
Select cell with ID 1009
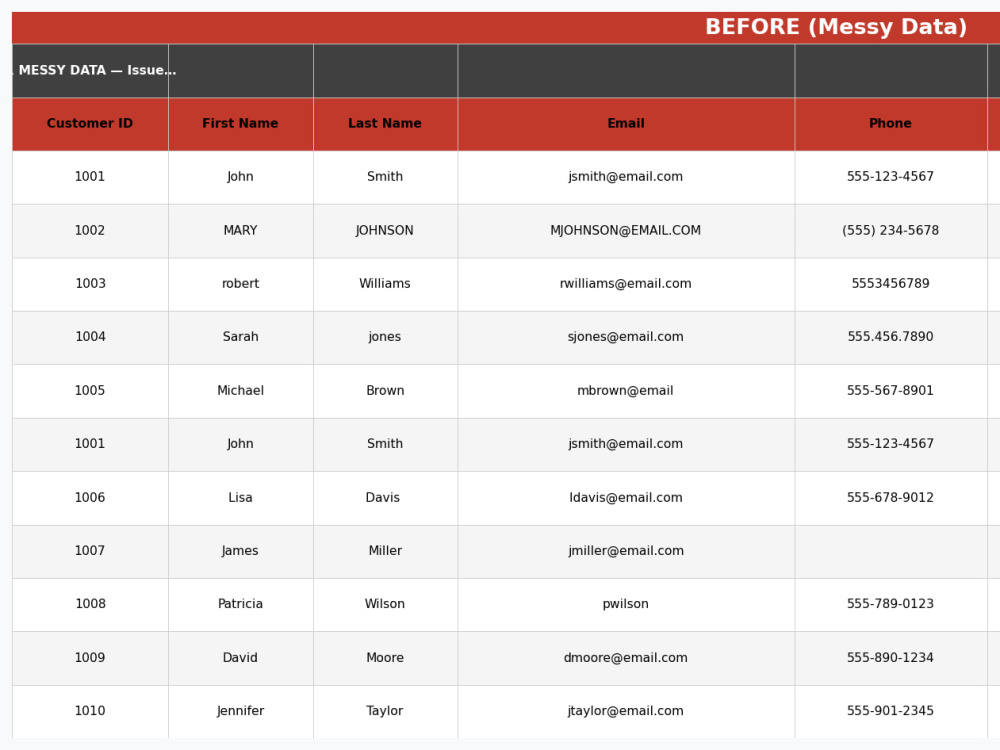click(x=90, y=658)
